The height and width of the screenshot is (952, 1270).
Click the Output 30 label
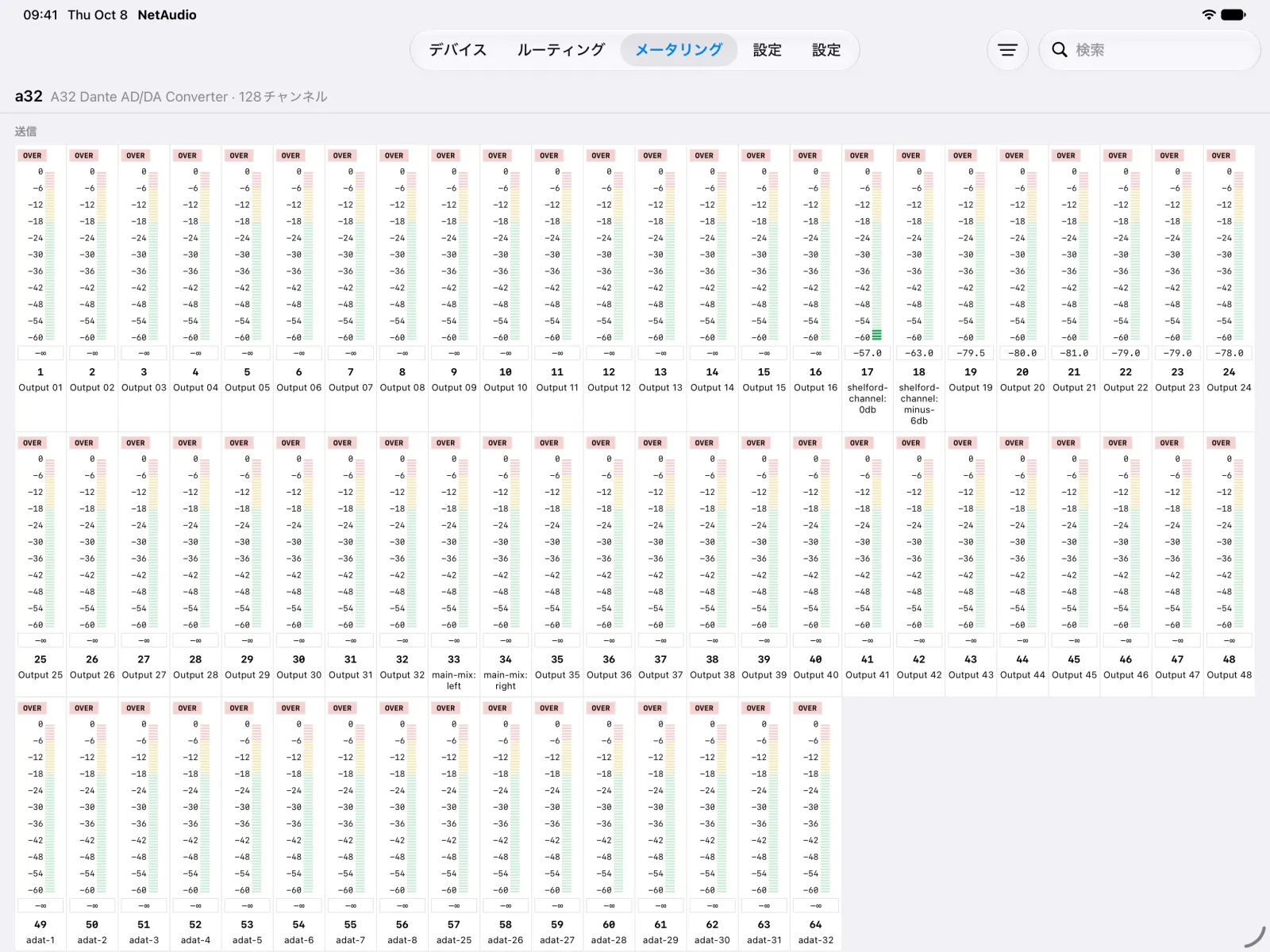298,675
